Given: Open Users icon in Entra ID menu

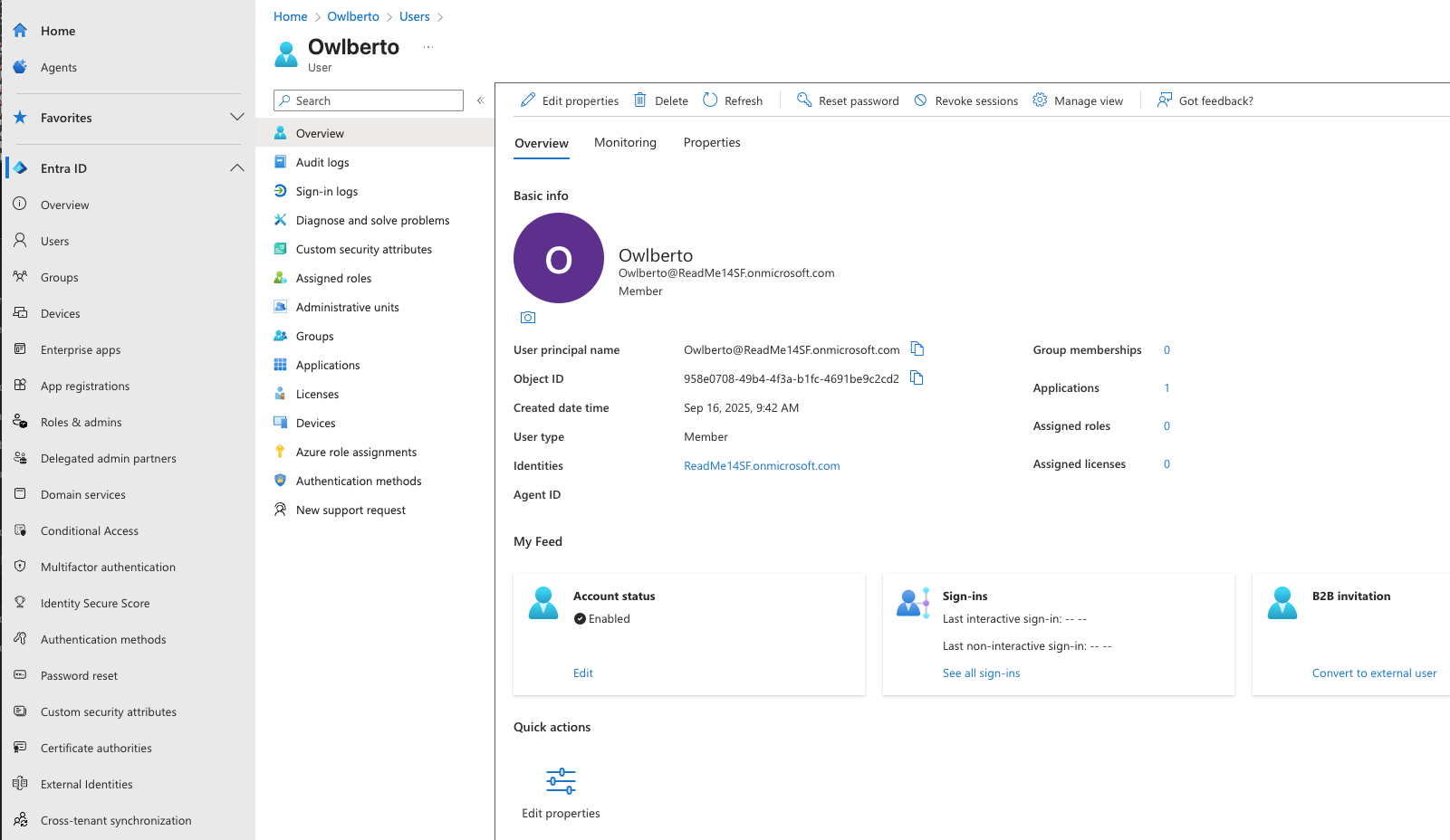Looking at the screenshot, I should [x=20, y=241].
